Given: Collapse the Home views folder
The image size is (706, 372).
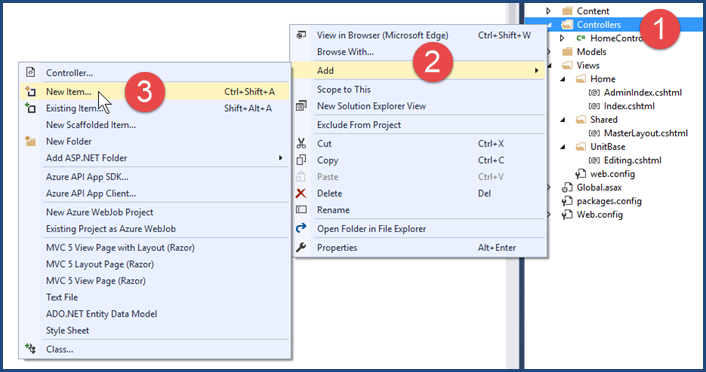Looking at the screenshot, I should [563, 79].
